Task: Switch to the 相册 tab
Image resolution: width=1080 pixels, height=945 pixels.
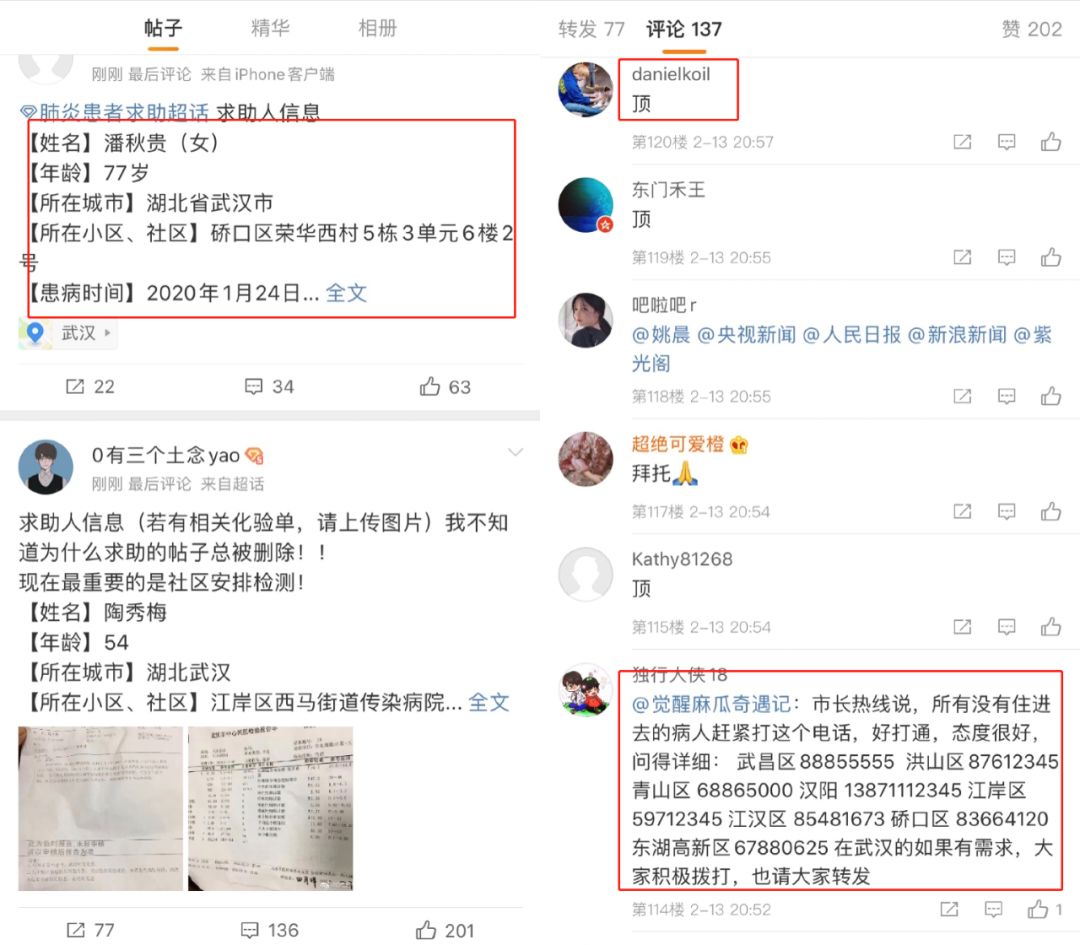Action: [377, 28]
